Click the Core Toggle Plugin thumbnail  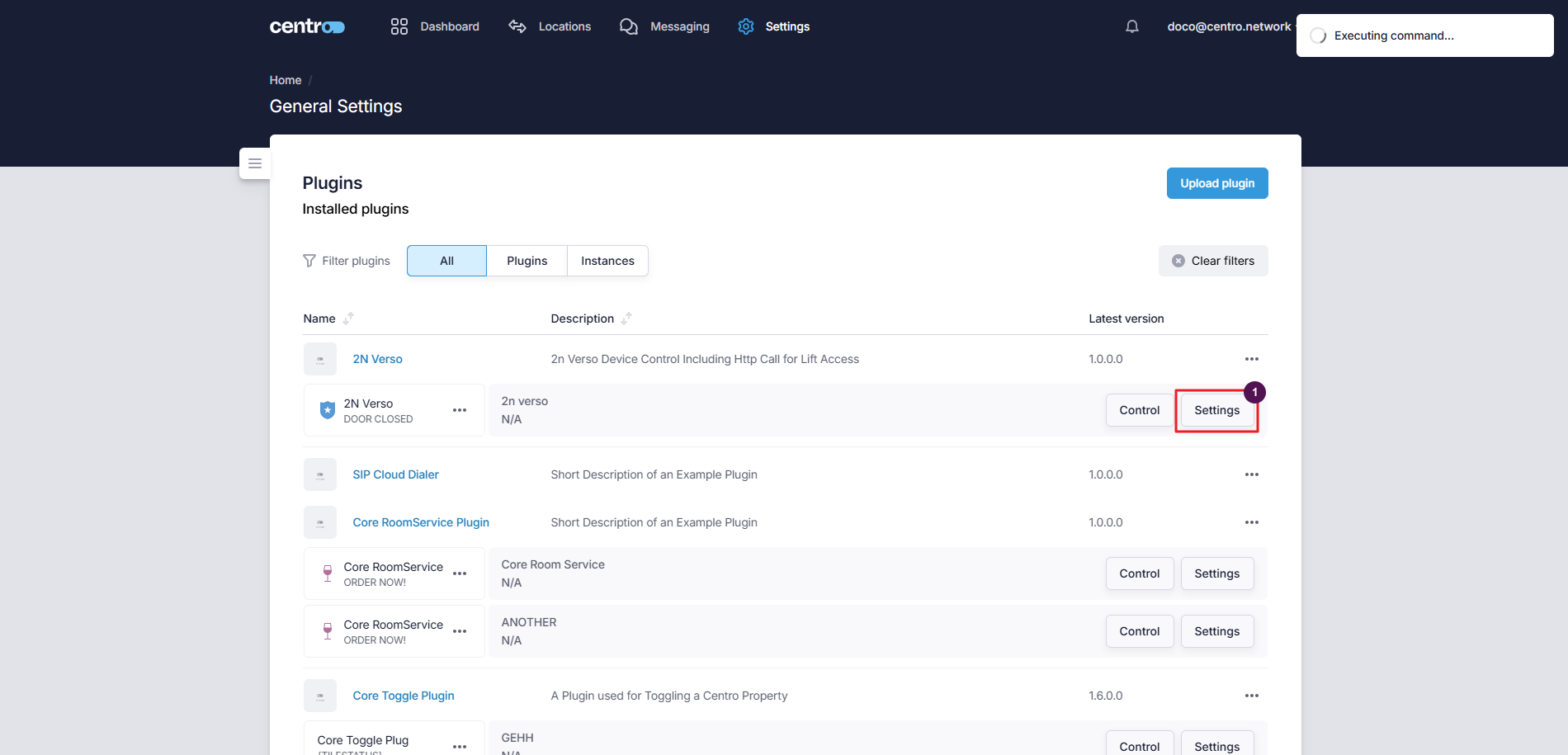[x=320, y=696]
